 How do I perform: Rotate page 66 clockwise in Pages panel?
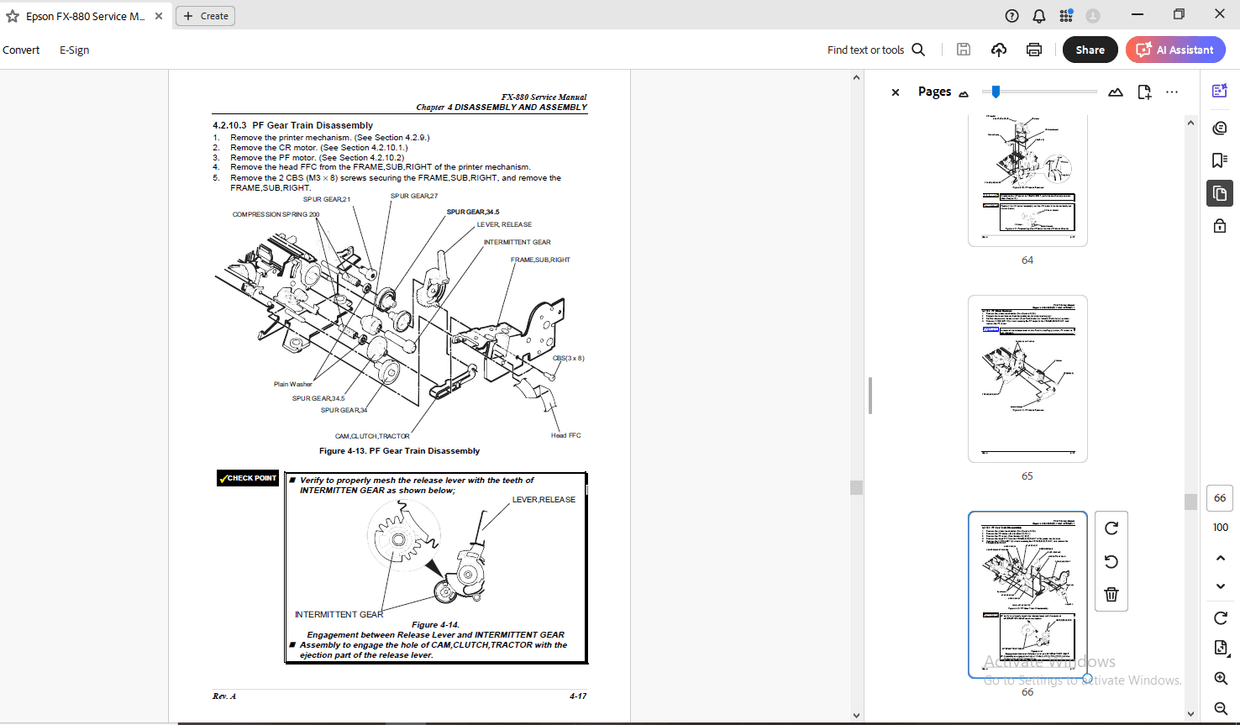pos(1111,528)
